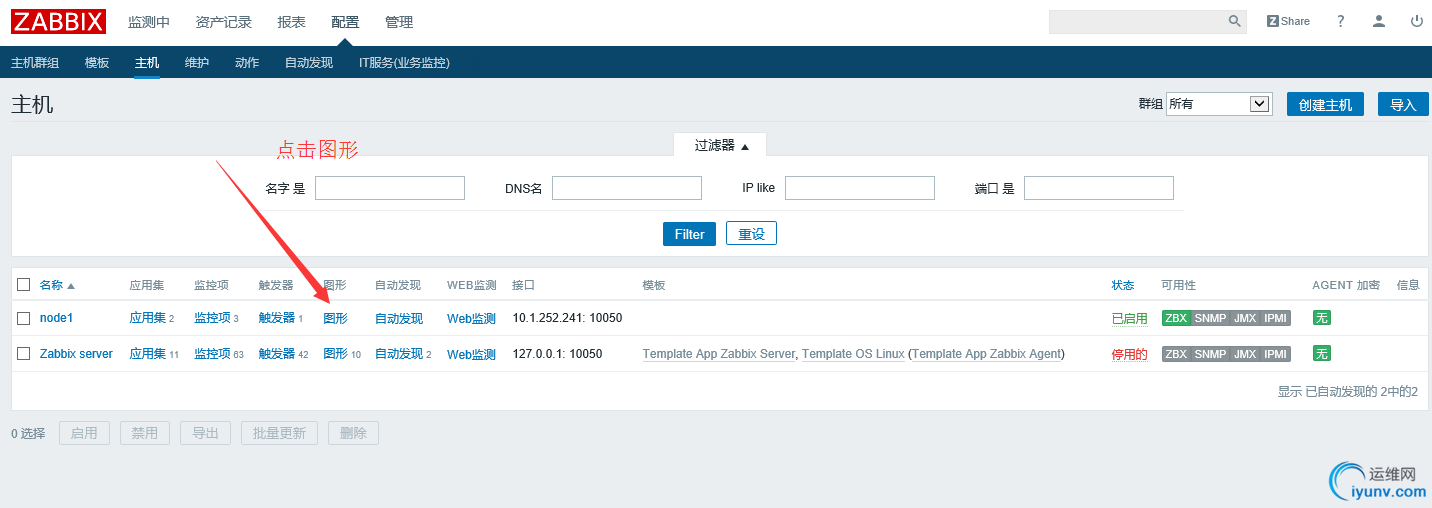Click the 导入 button
This screenshot has width=1432, height=508.
(1403, 104)
